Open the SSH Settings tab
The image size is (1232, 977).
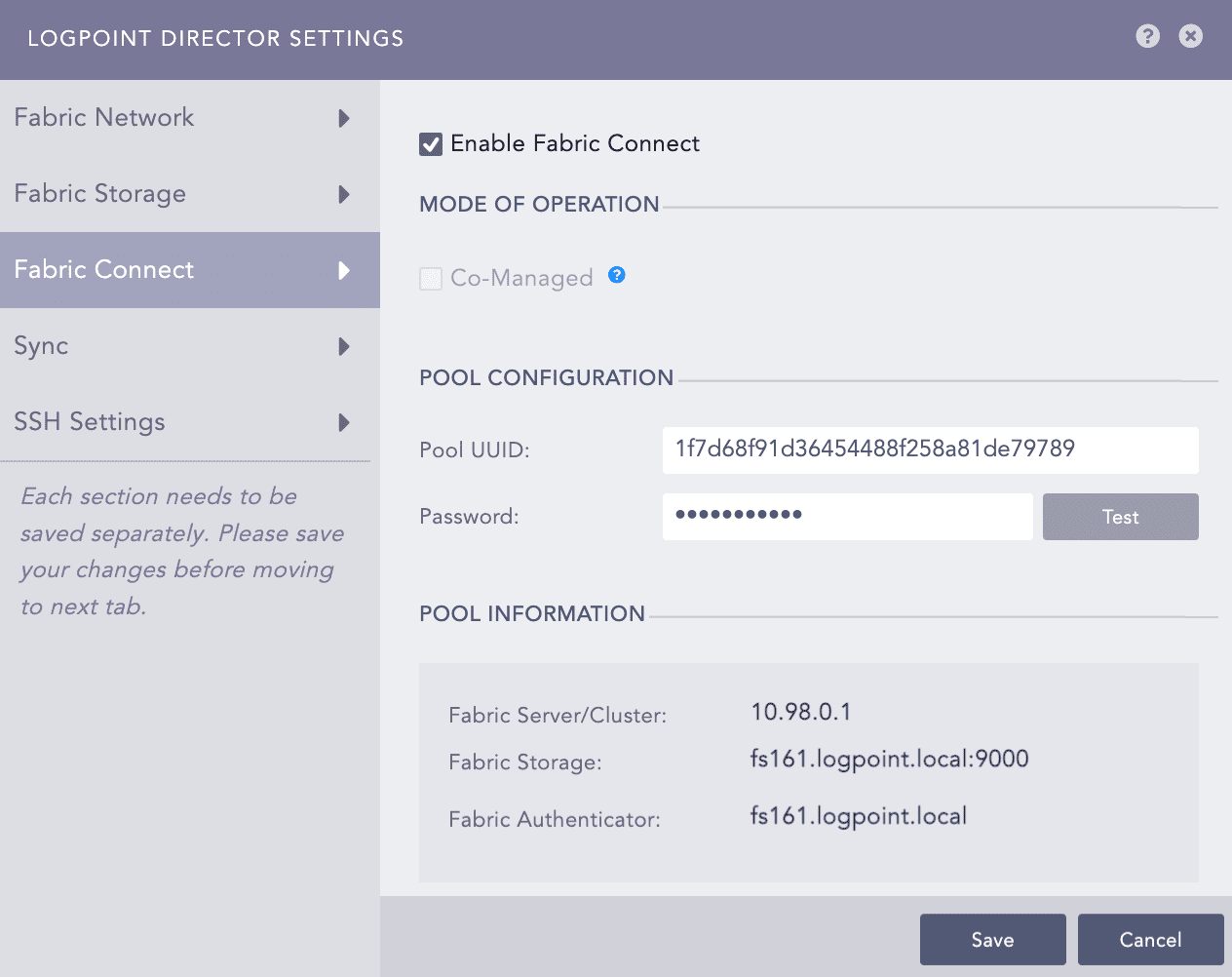click(89, 422)
